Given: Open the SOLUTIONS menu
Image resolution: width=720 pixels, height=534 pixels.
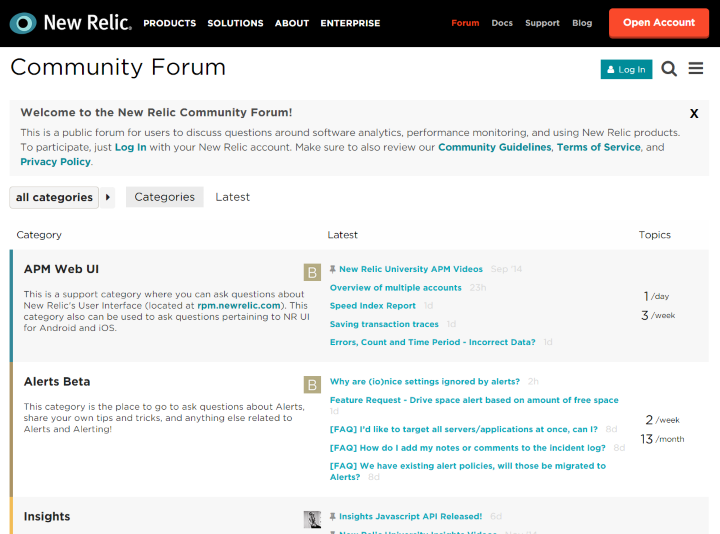Looking at the screenshot, I should [x=235, y=23].
